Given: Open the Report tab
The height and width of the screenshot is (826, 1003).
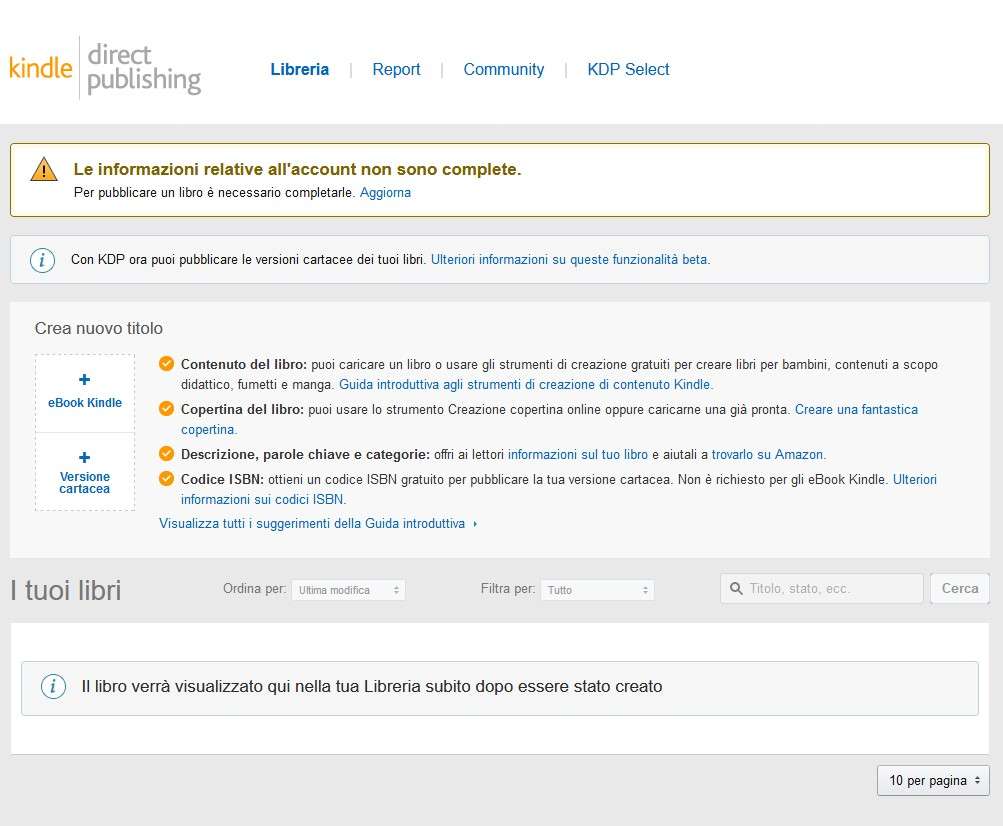Looking at the screenshot, I should (396, 69).
